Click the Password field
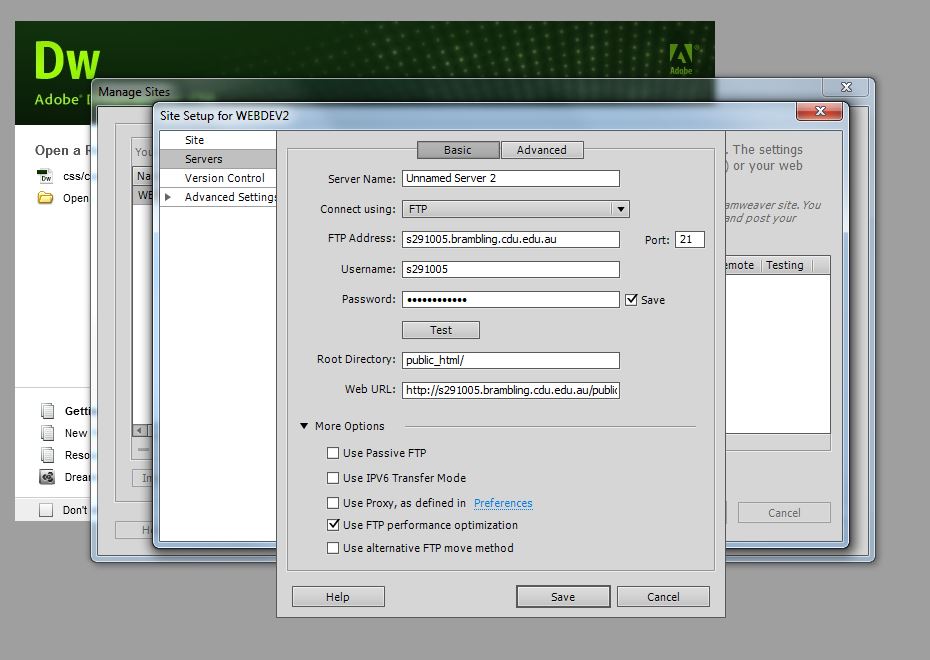 click(511, 299)
